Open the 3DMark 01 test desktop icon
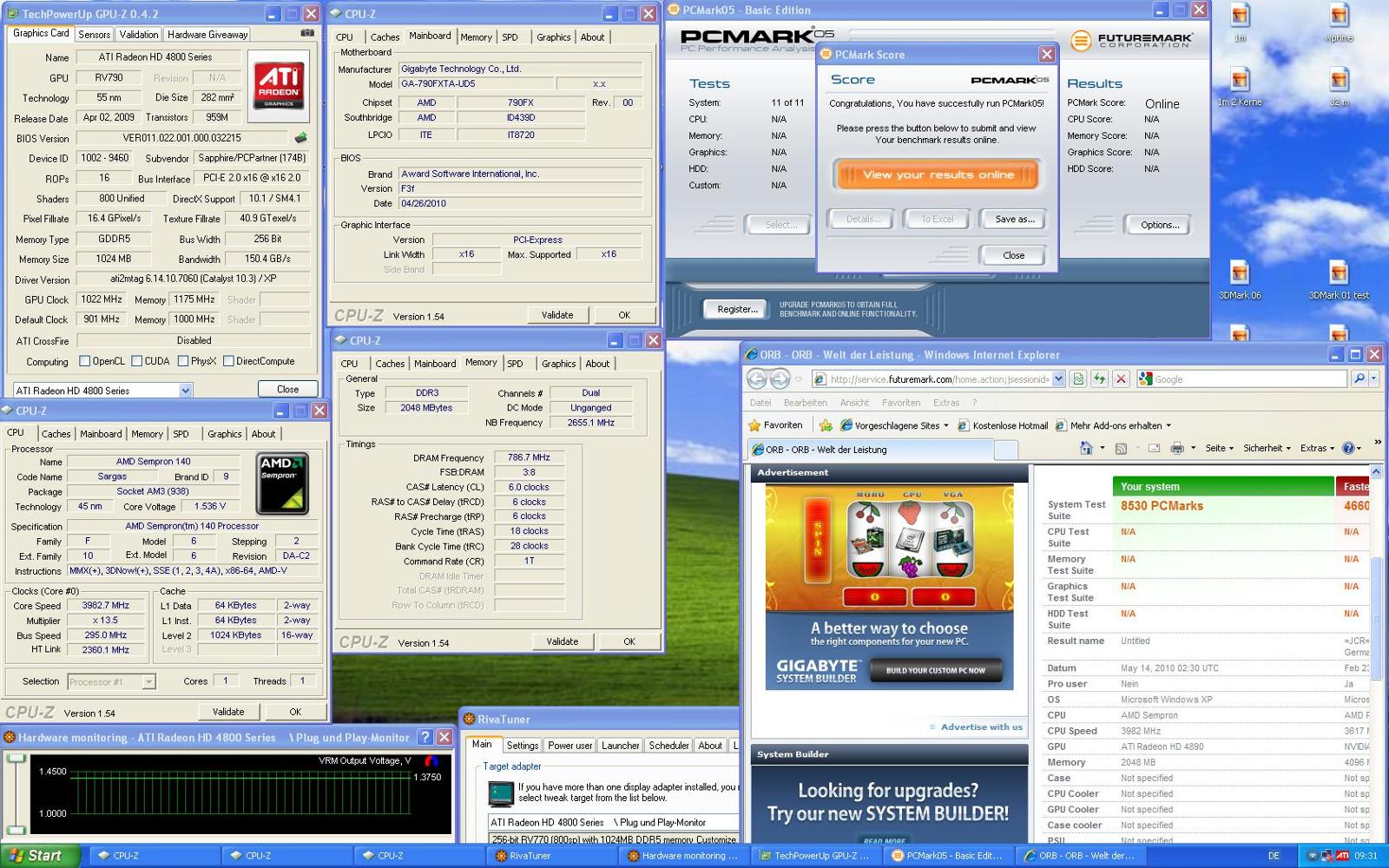This screenshot has width=1389, height=868. (1339, 280)
